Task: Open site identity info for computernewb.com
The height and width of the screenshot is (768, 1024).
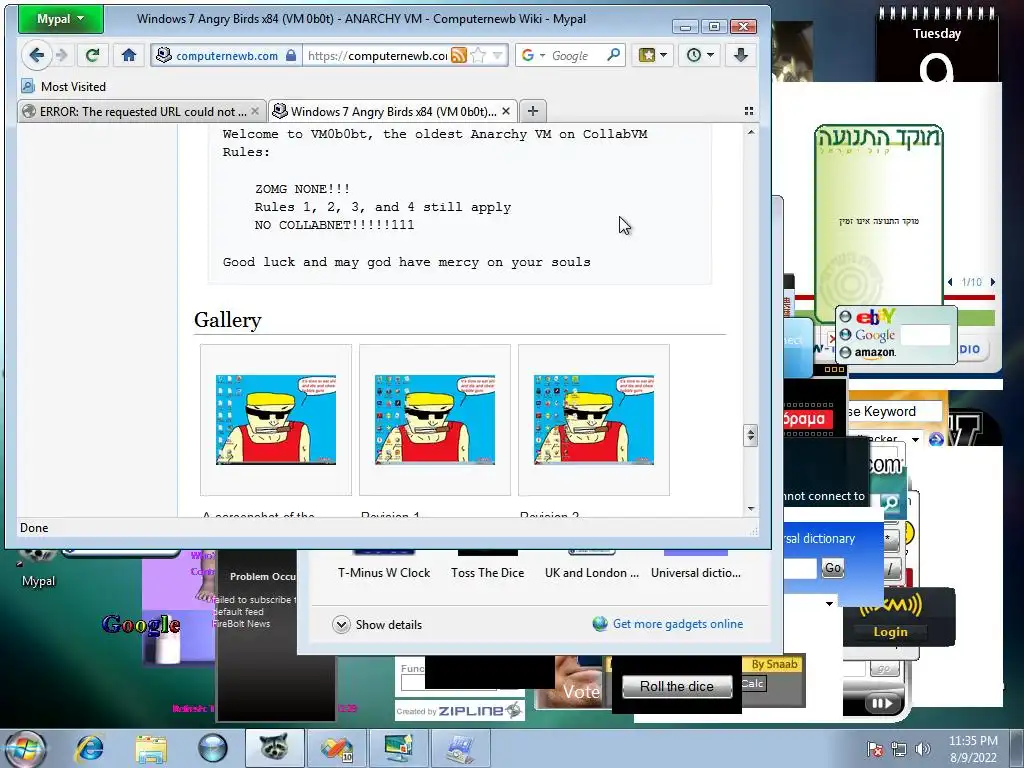Action: point(226,56)
